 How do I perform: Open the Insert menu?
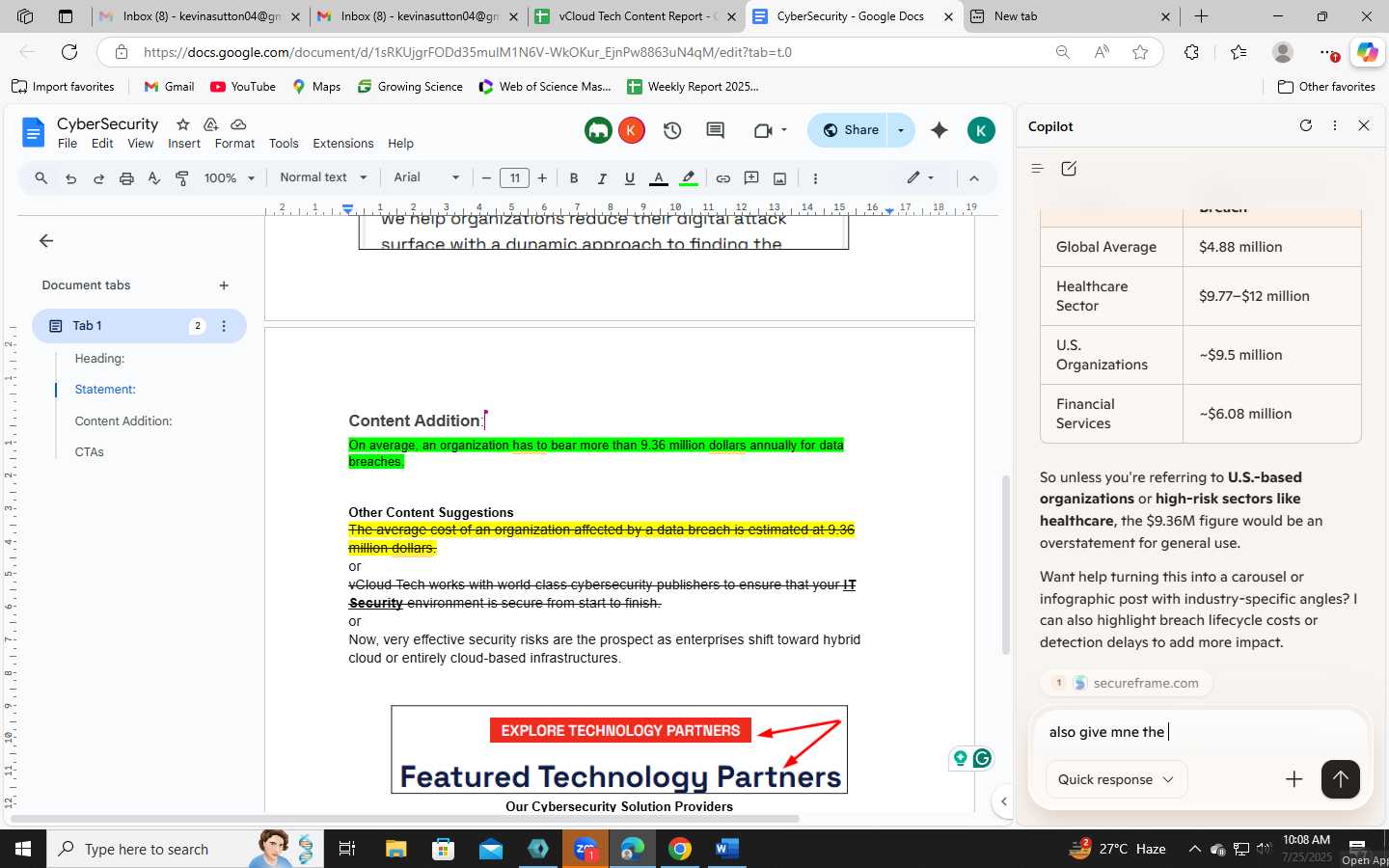[184, 144]
